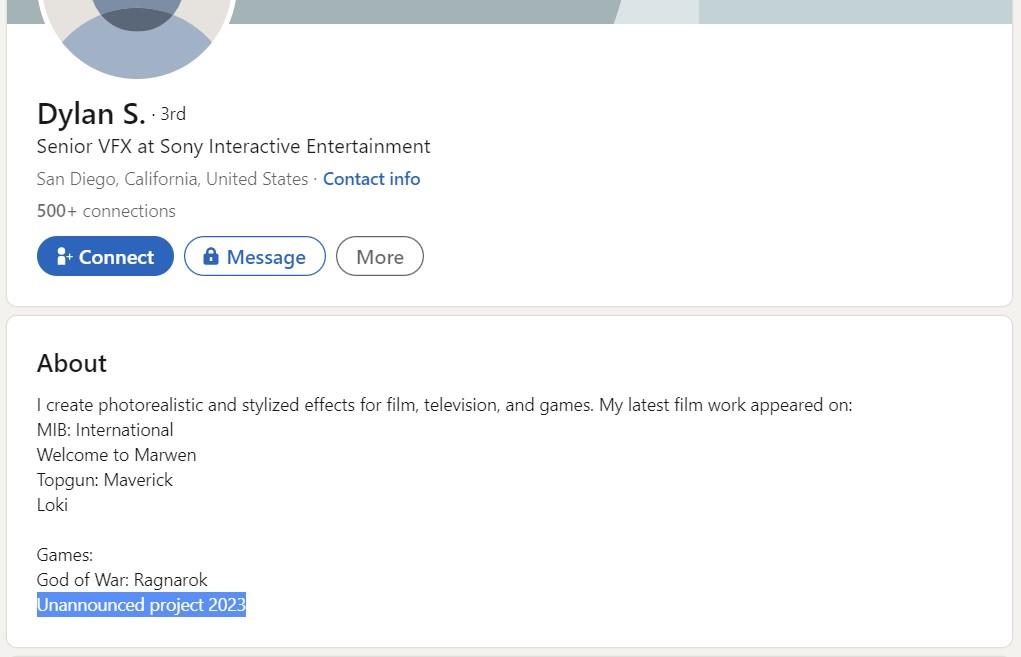
Task: Click the Topgun: Maverick line
Action: point(105,480)
